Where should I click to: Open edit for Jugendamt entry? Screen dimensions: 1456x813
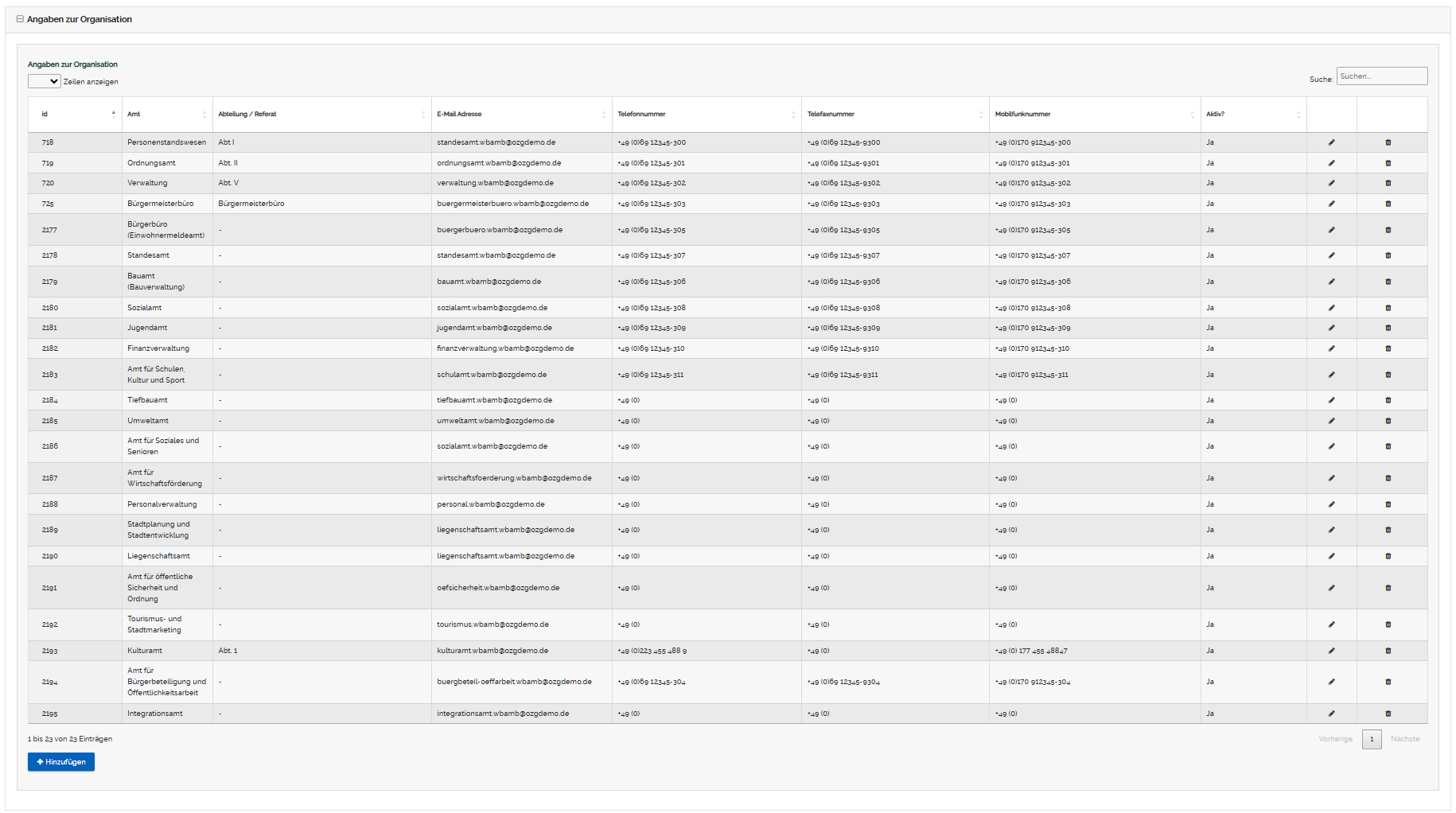coord(1331,328)
